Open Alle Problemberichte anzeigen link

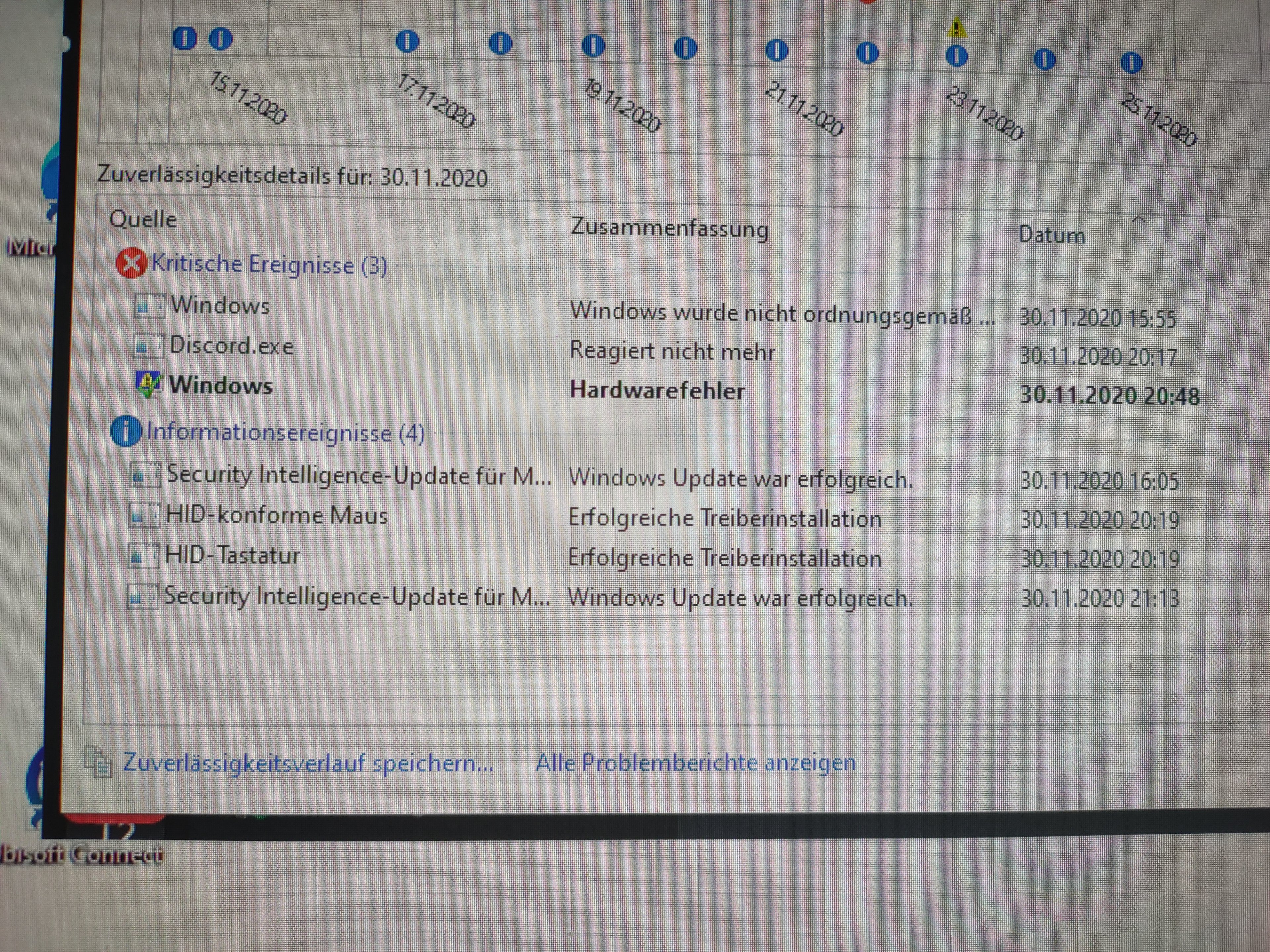click(x=695, y=763)
